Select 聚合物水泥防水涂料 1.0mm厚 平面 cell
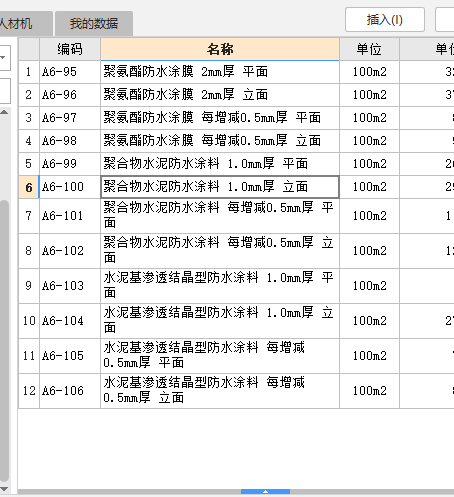 pyautogui.click(x=220, y=164)
